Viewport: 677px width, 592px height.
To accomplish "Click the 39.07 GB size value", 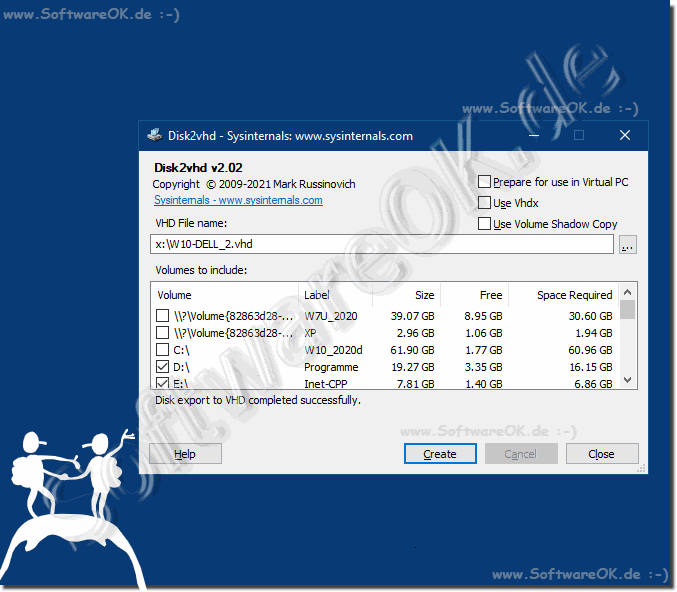I will 412,316.
